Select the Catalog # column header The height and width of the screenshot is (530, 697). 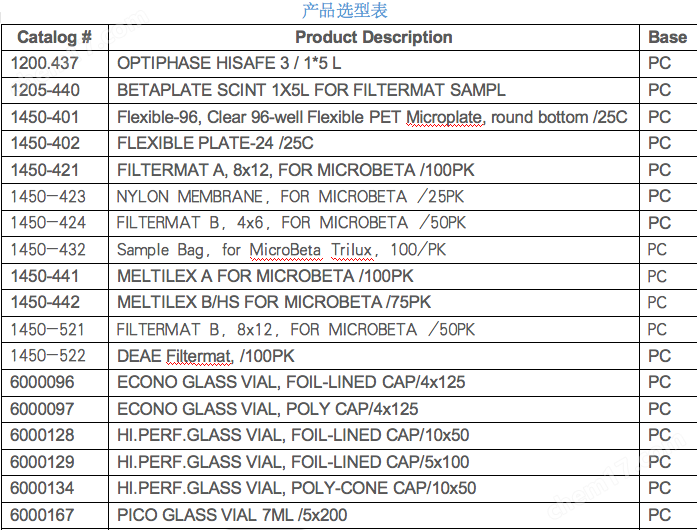(x=55, y=37)
